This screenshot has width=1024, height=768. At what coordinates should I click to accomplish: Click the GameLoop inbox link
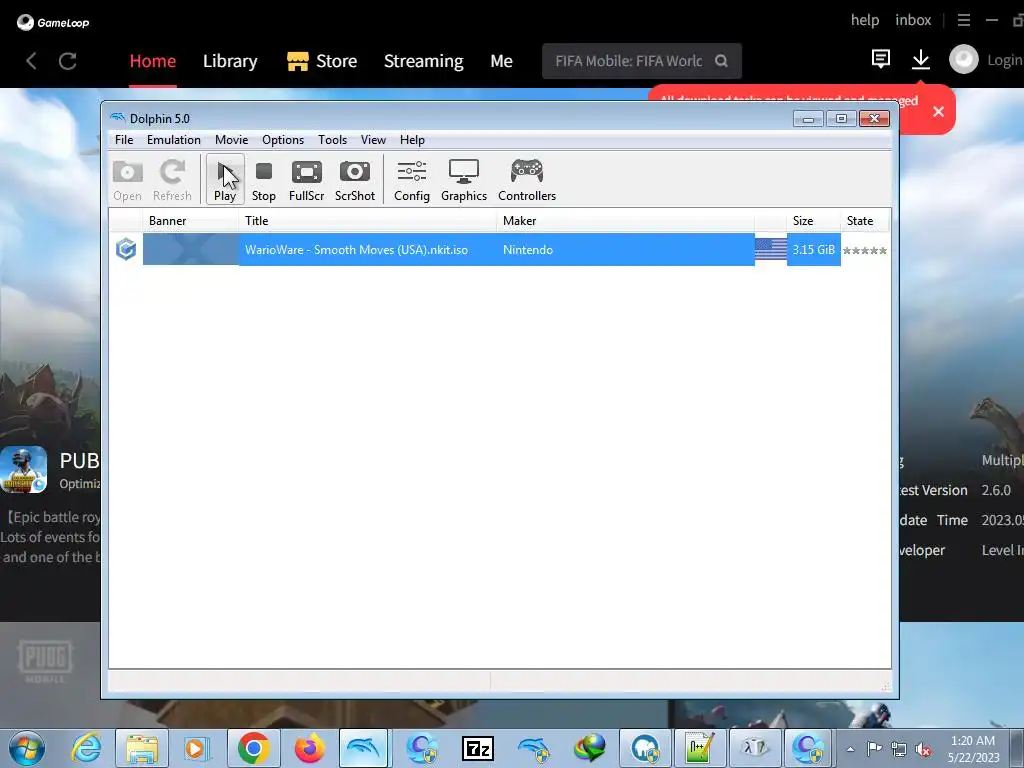913,20
